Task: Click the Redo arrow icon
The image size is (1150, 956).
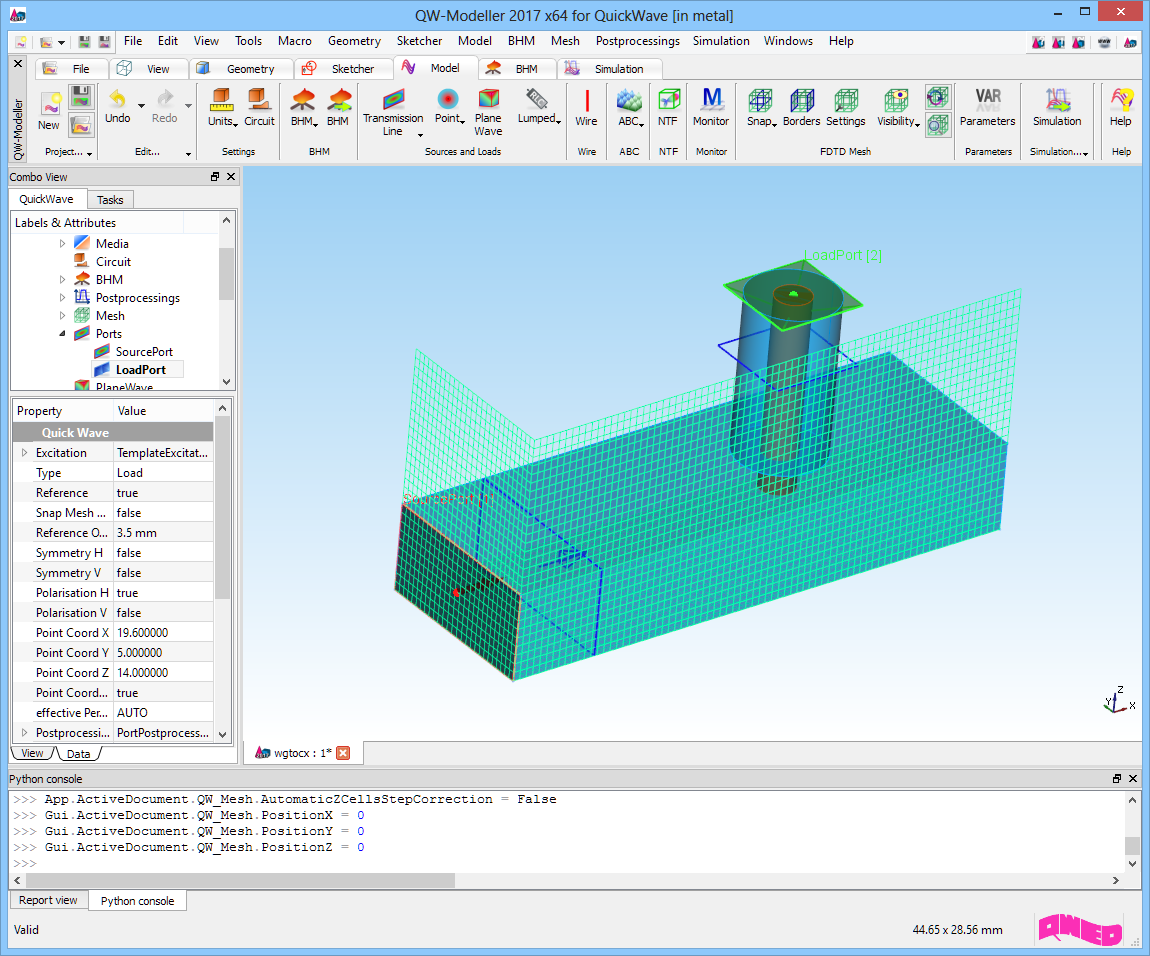Action: coord(165,98)
